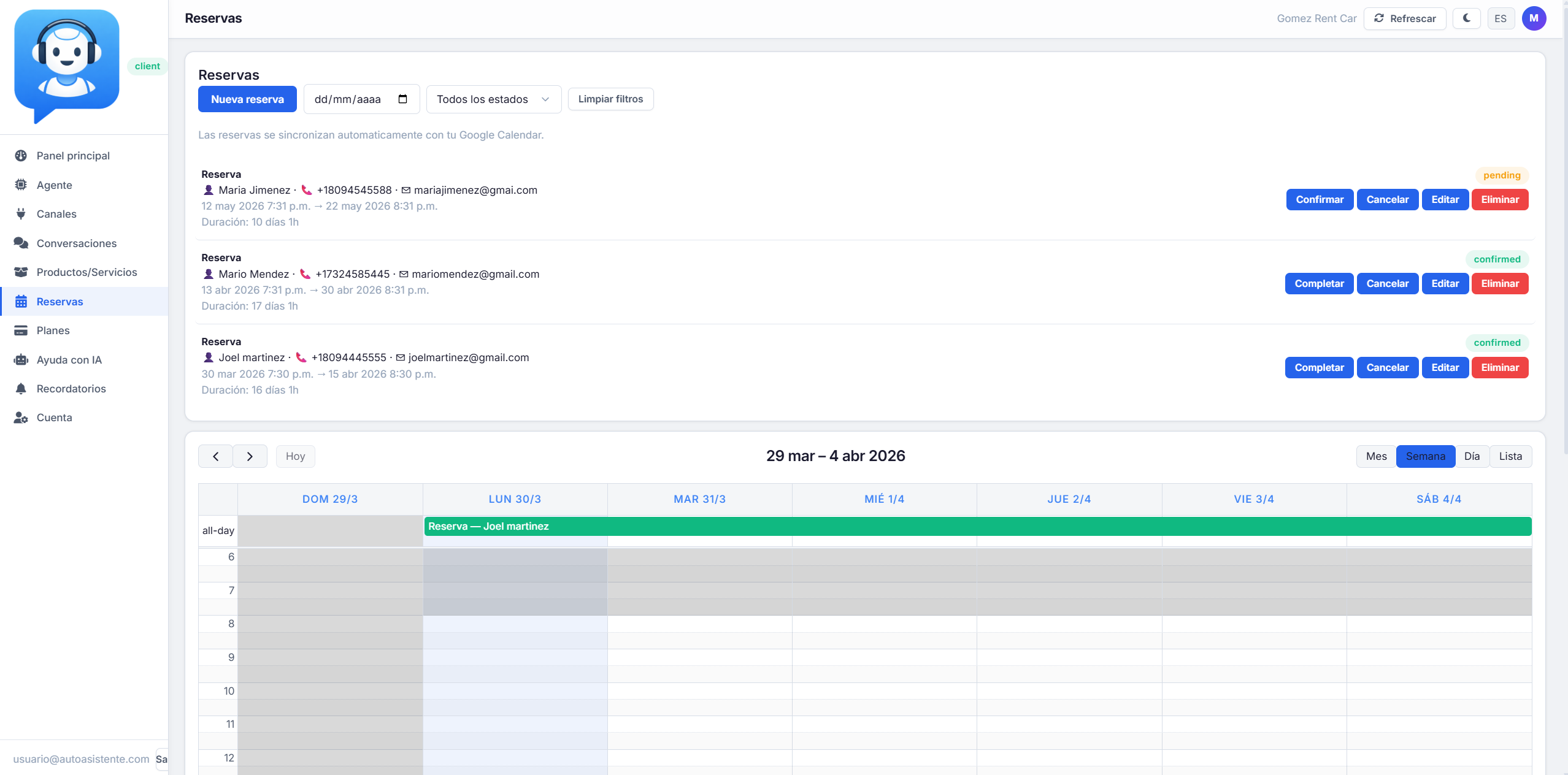The image size is (1568, 775).
Task: Open the Todos los estados dropdown
Action: coord(491,99)
